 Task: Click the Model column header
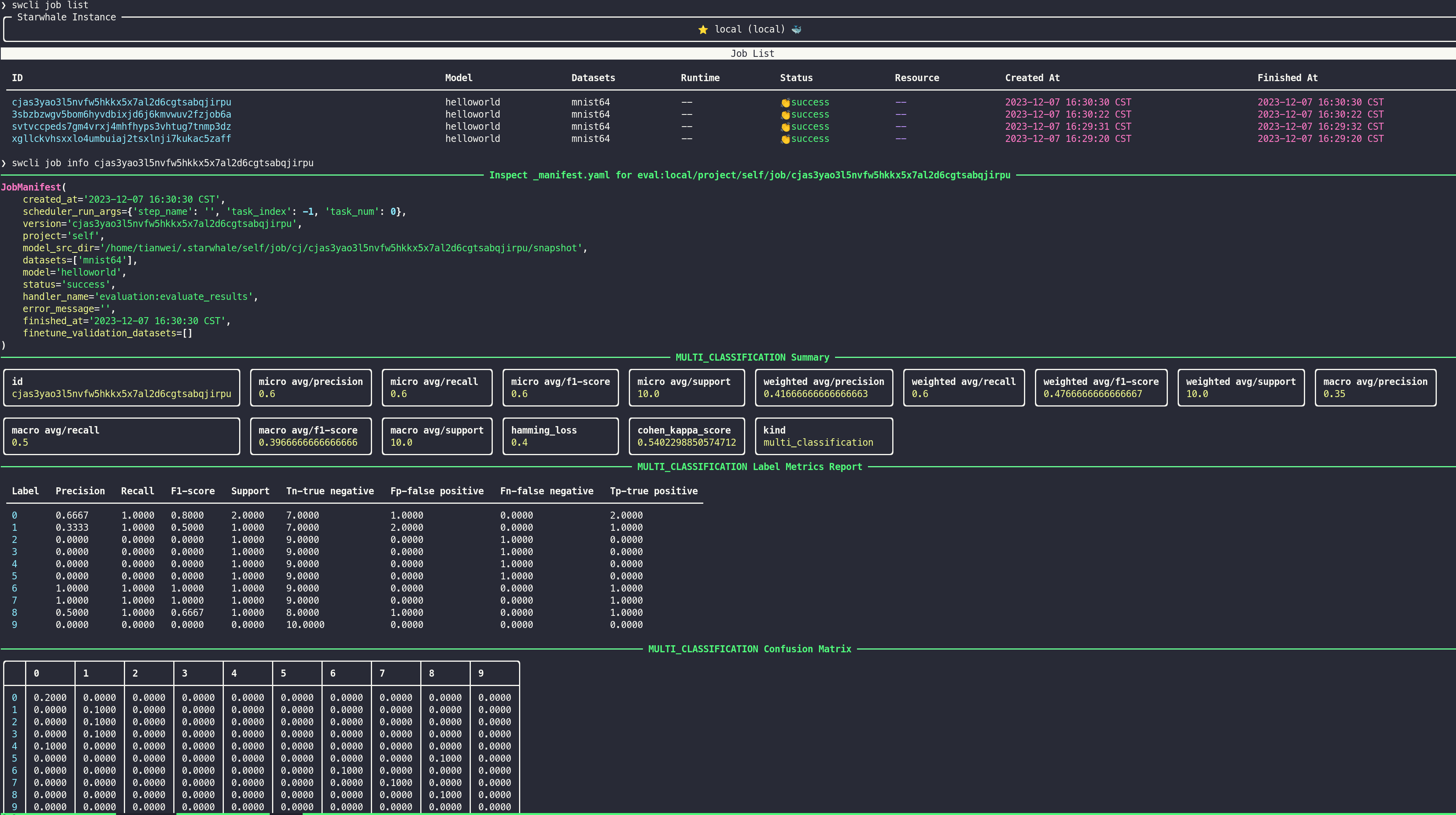458,78
